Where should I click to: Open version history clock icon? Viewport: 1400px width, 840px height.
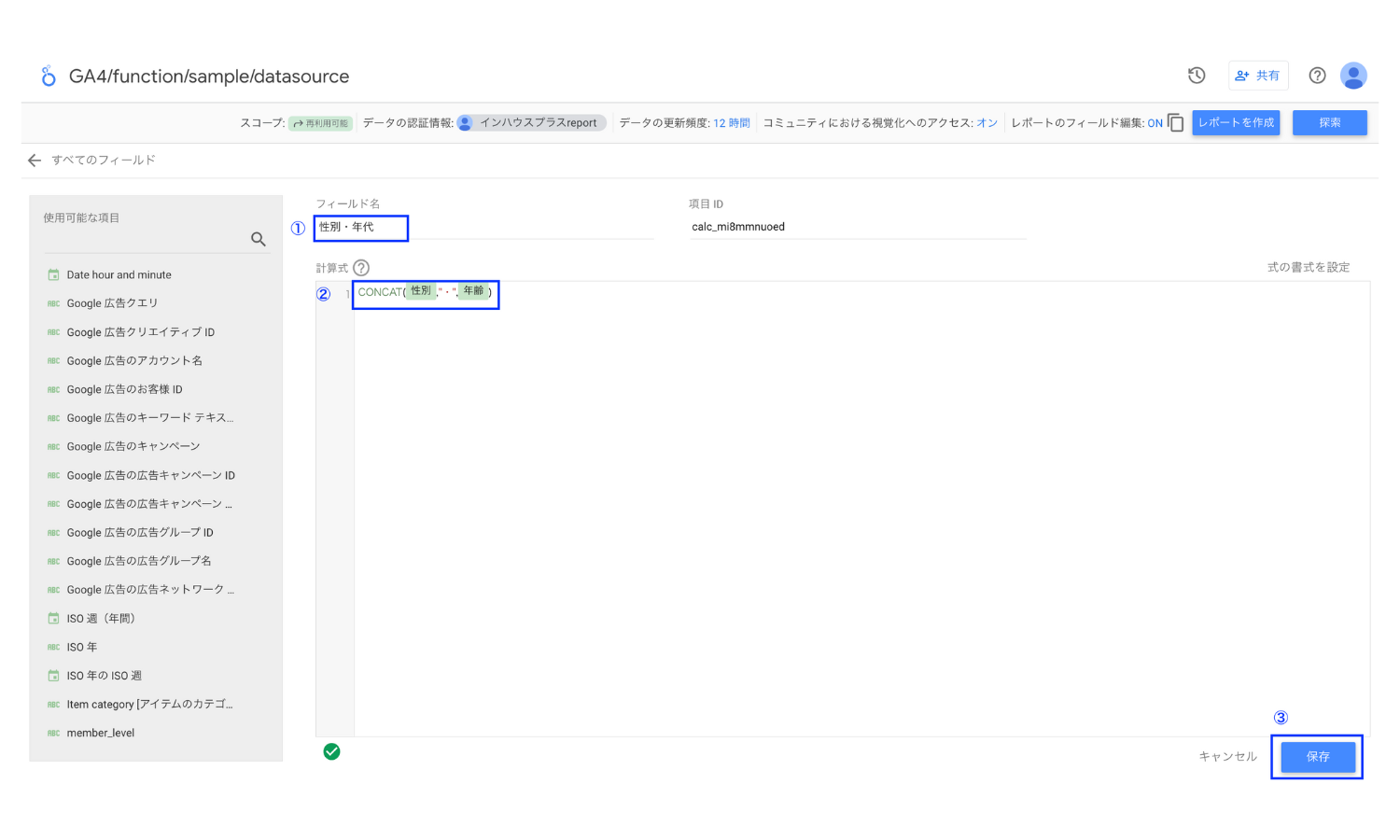pos(1197,76)
